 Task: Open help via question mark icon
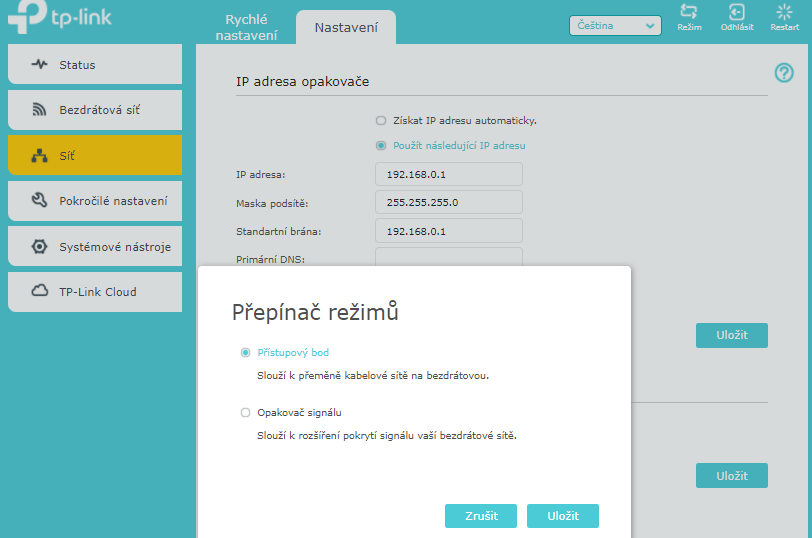[784, 73]
